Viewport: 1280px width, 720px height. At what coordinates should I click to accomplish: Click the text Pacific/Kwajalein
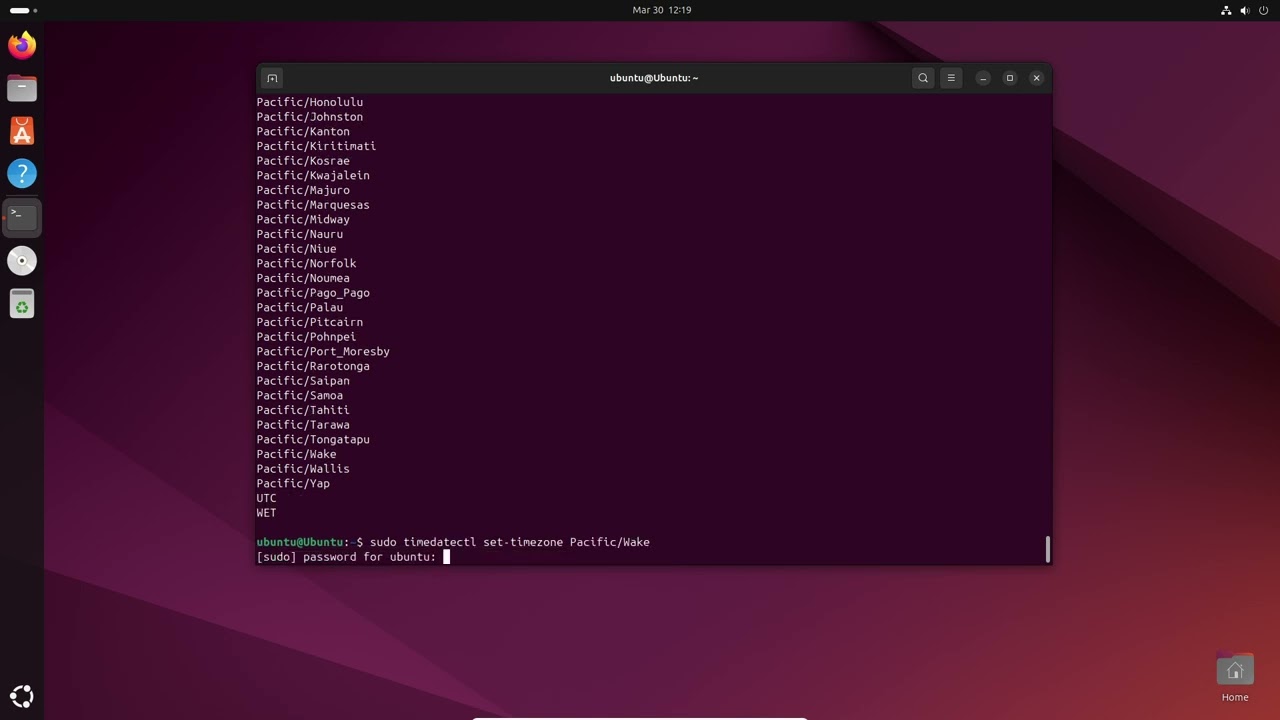pyautogui.click(x=313, y=175)
